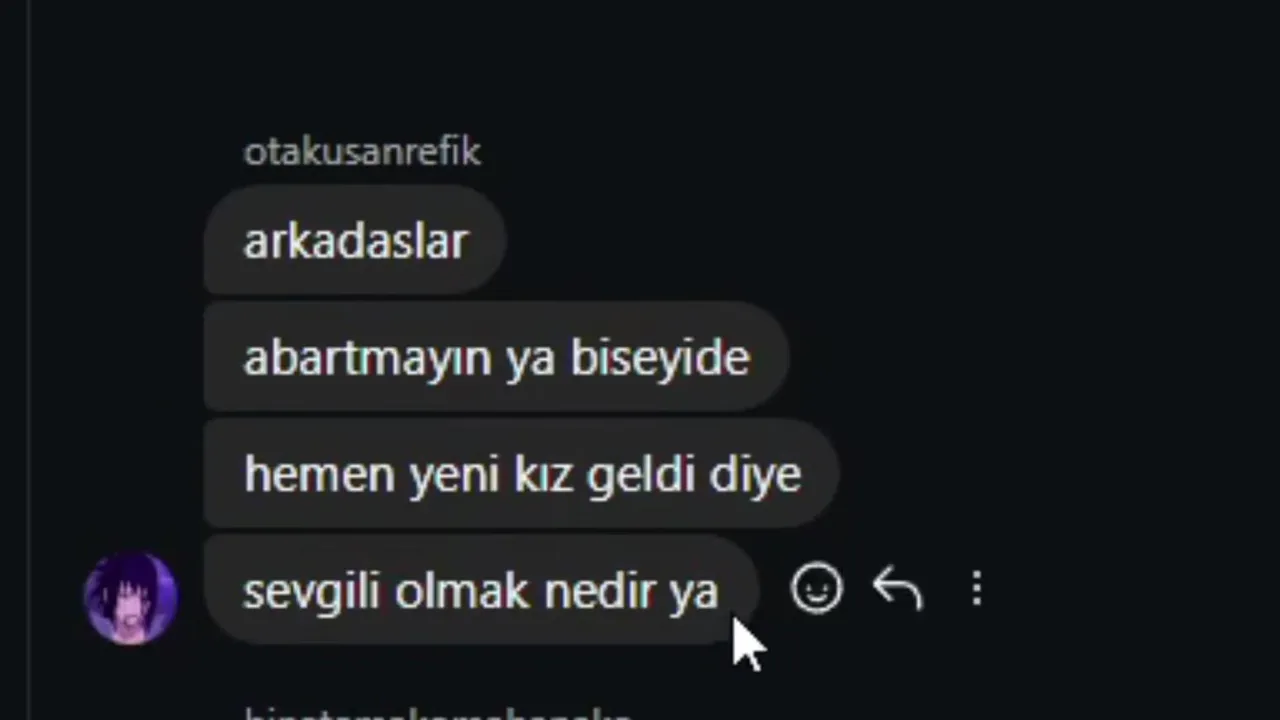Expand message actions via vertical dots
This screenshot has width=1280, height=720.
[x=977, y=589]
